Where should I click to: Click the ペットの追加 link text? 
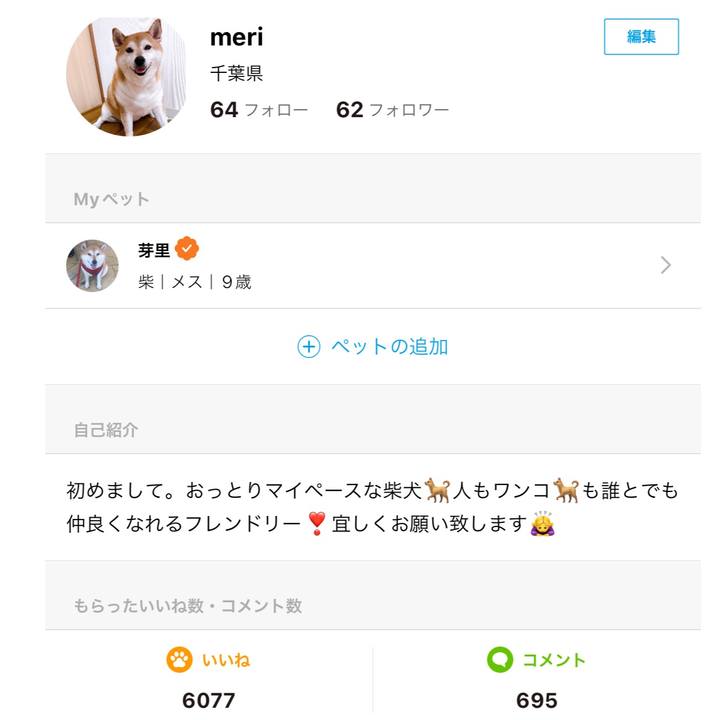click(389, 347)
